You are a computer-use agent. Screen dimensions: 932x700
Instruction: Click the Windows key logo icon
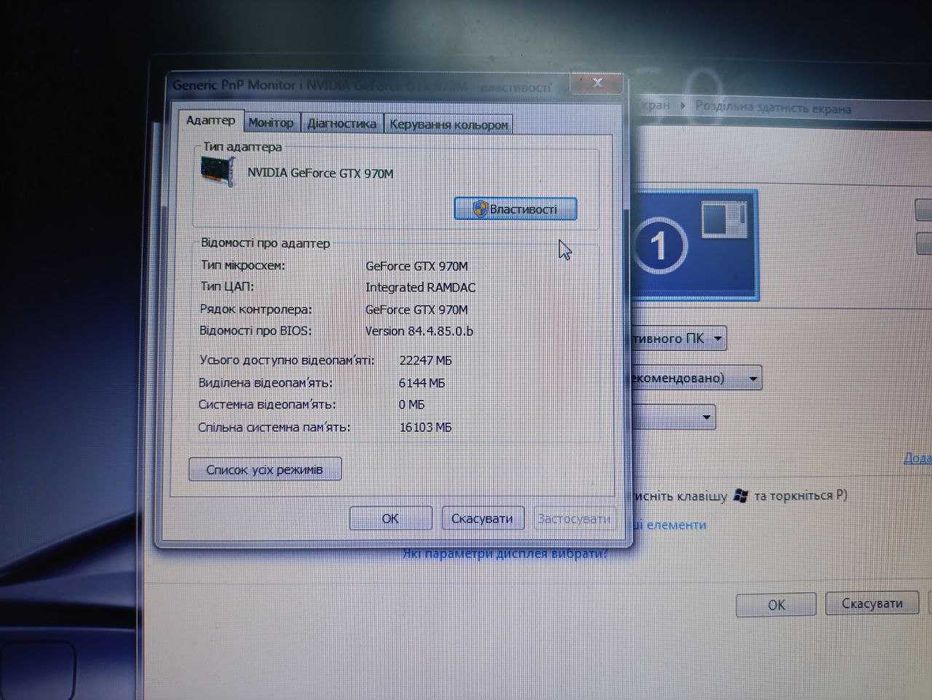[741, 496]
